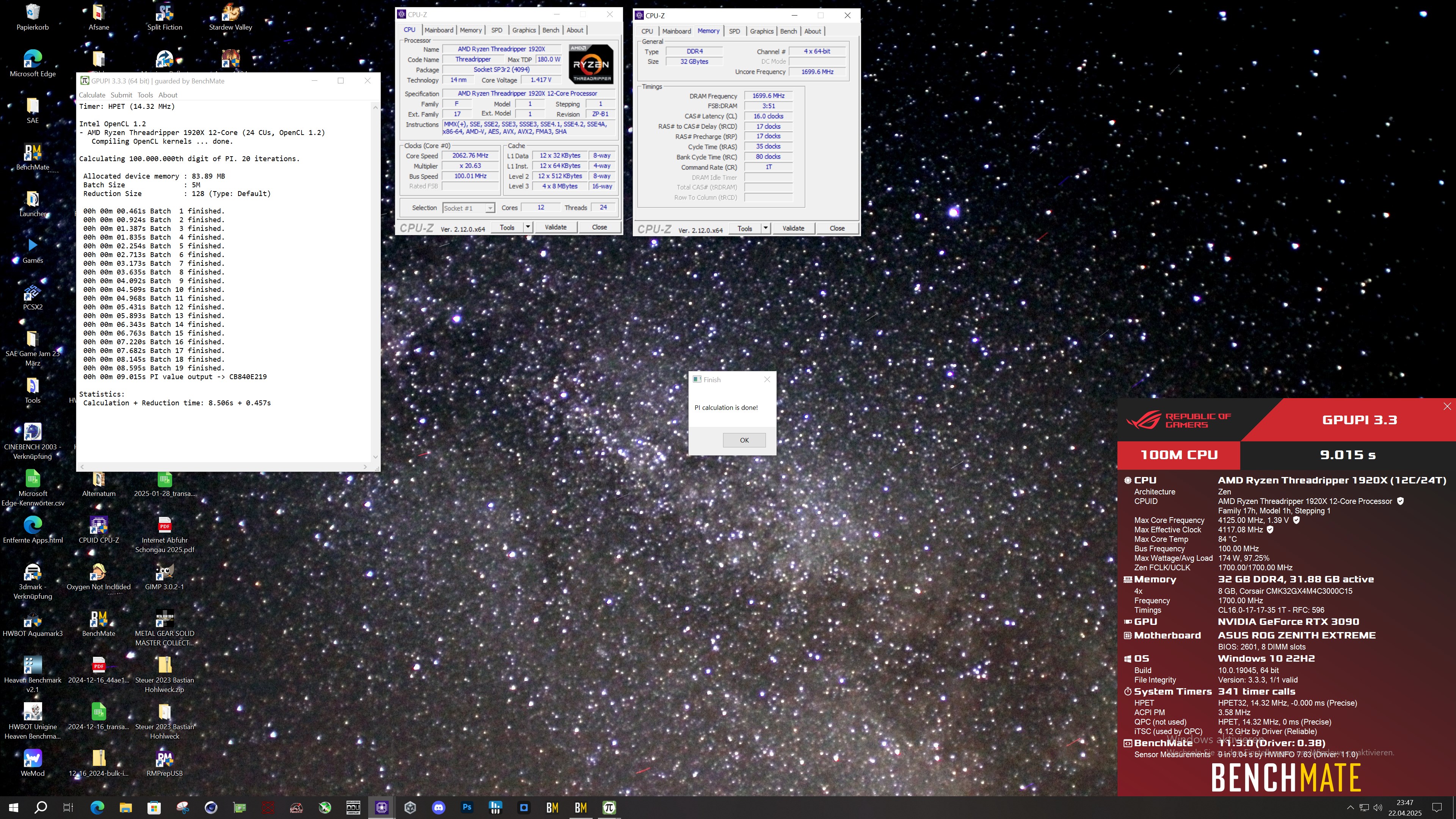The height and width of the screenshot is (819, 1456).
Task: Click OK in the Finish dialog
Action: tap(744, 440)
